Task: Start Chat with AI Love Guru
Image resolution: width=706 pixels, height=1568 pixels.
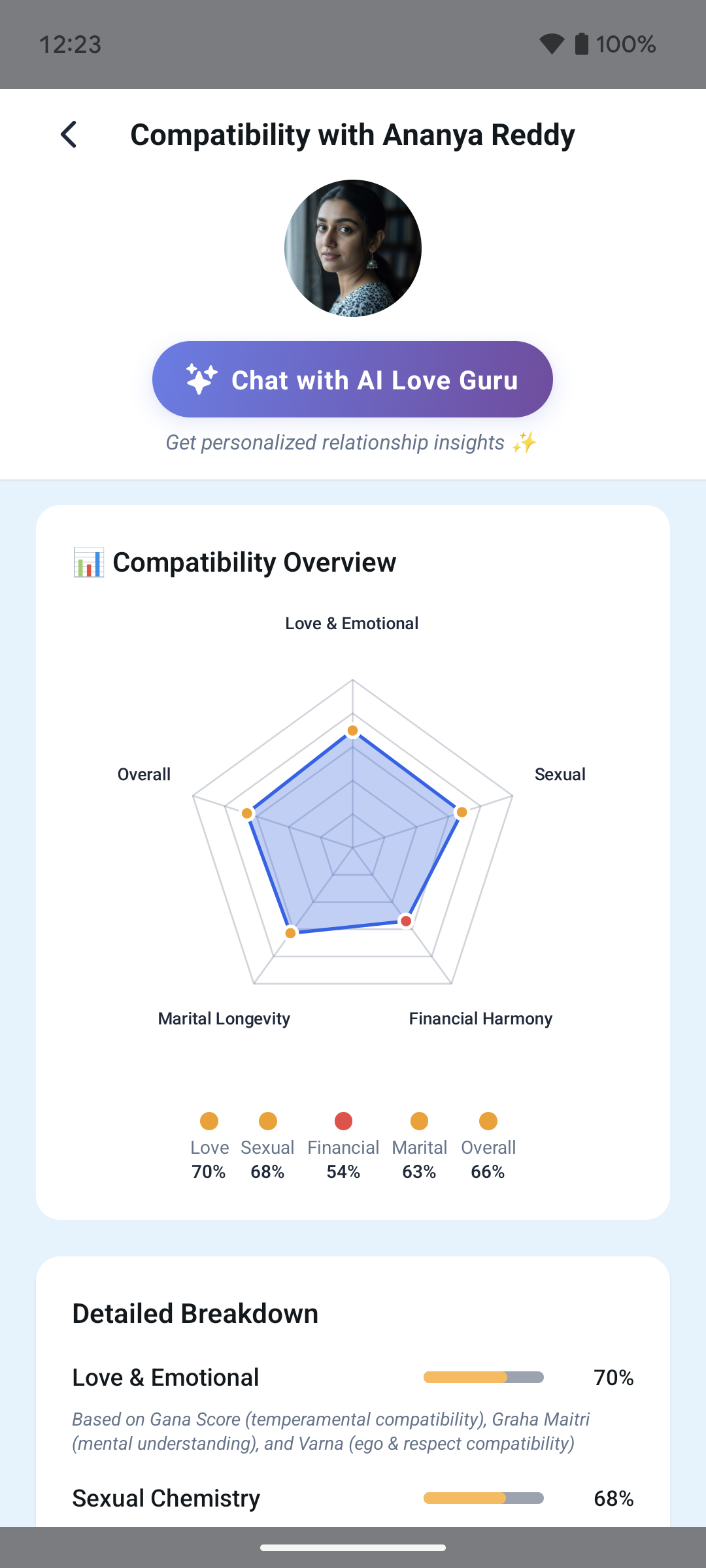Action: [x=352, y=379]
